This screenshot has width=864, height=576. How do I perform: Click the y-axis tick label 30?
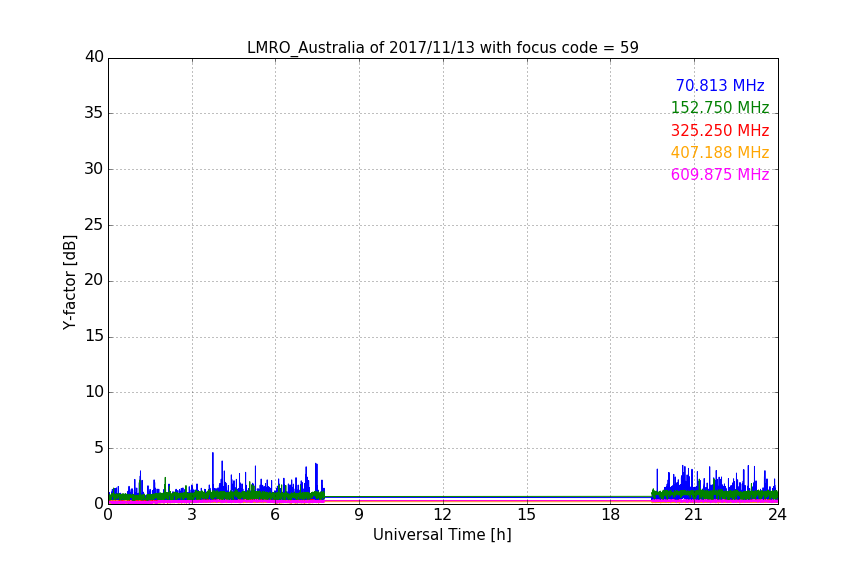[94, 169]
